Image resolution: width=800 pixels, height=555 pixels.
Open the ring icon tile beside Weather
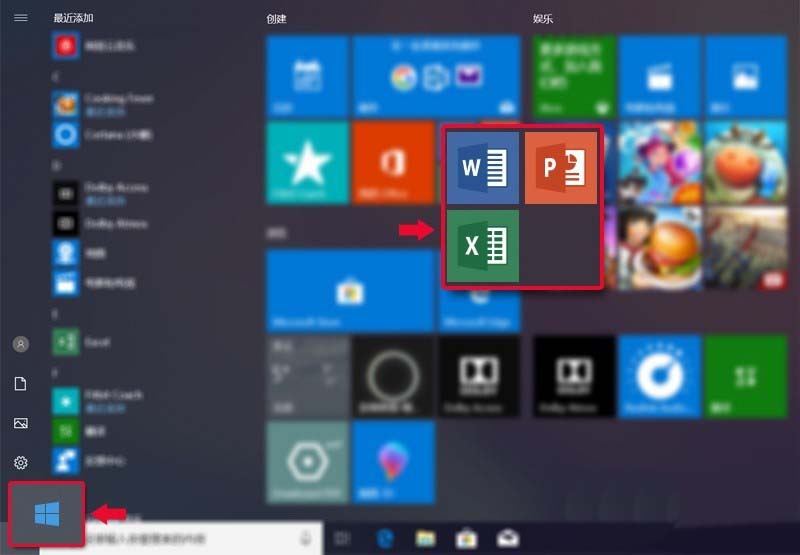[x=393, y=377]
